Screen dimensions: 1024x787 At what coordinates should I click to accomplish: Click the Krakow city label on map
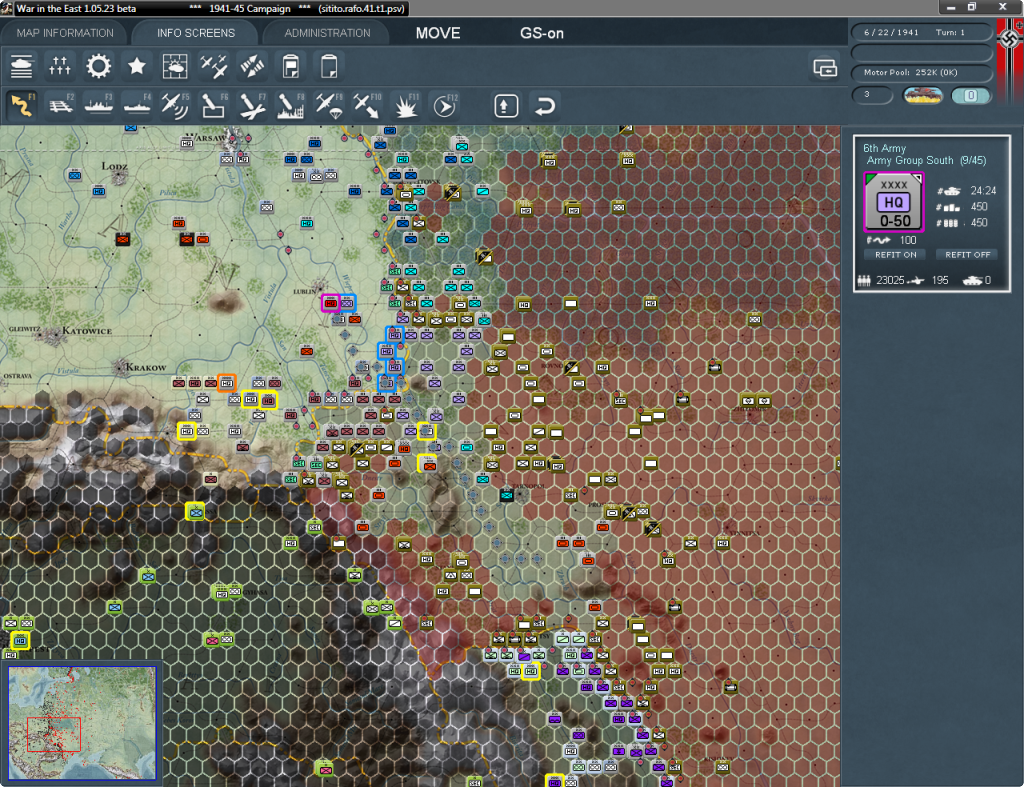coord(145,367)
